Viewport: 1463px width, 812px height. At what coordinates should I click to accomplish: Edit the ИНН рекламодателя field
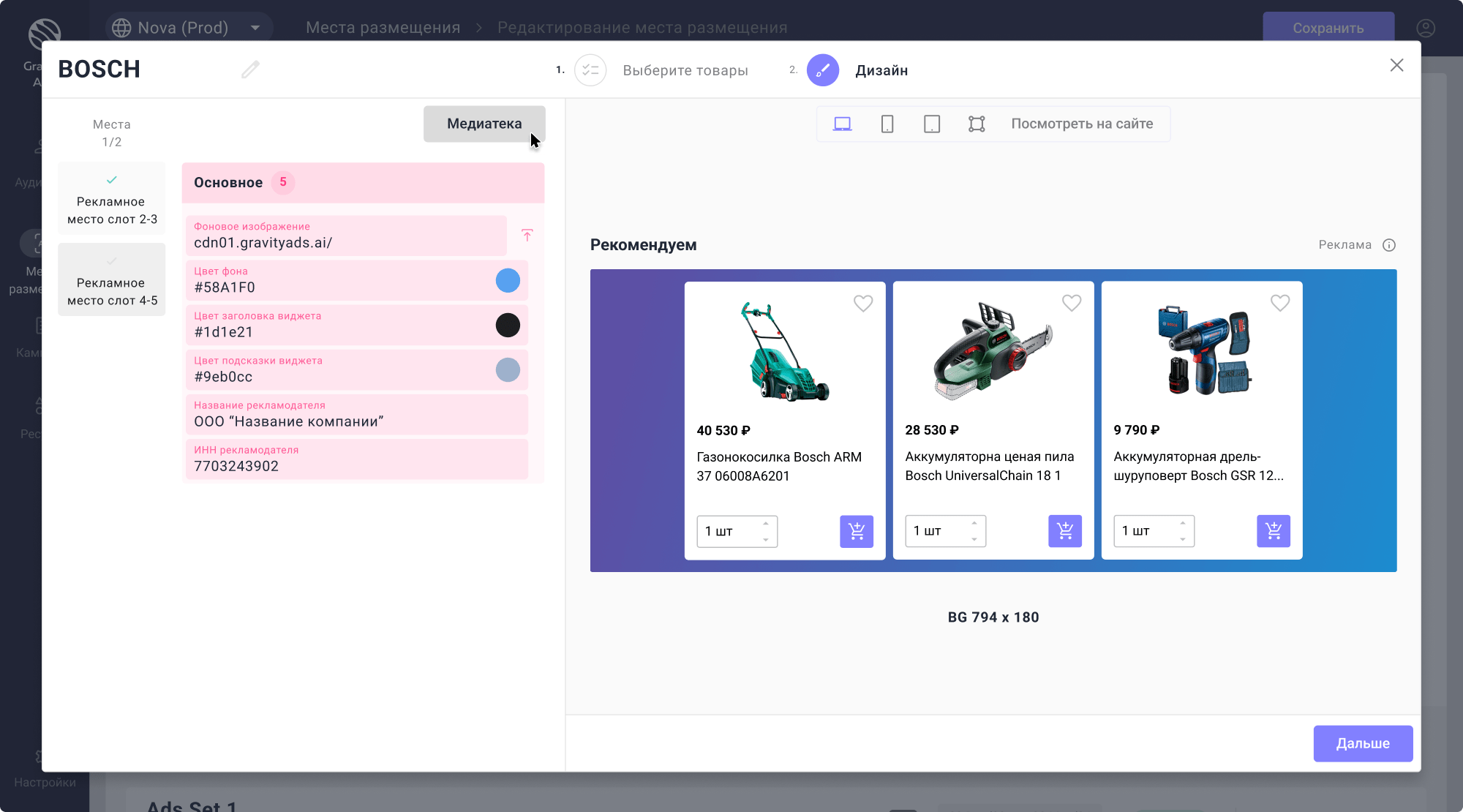[357, 459]
